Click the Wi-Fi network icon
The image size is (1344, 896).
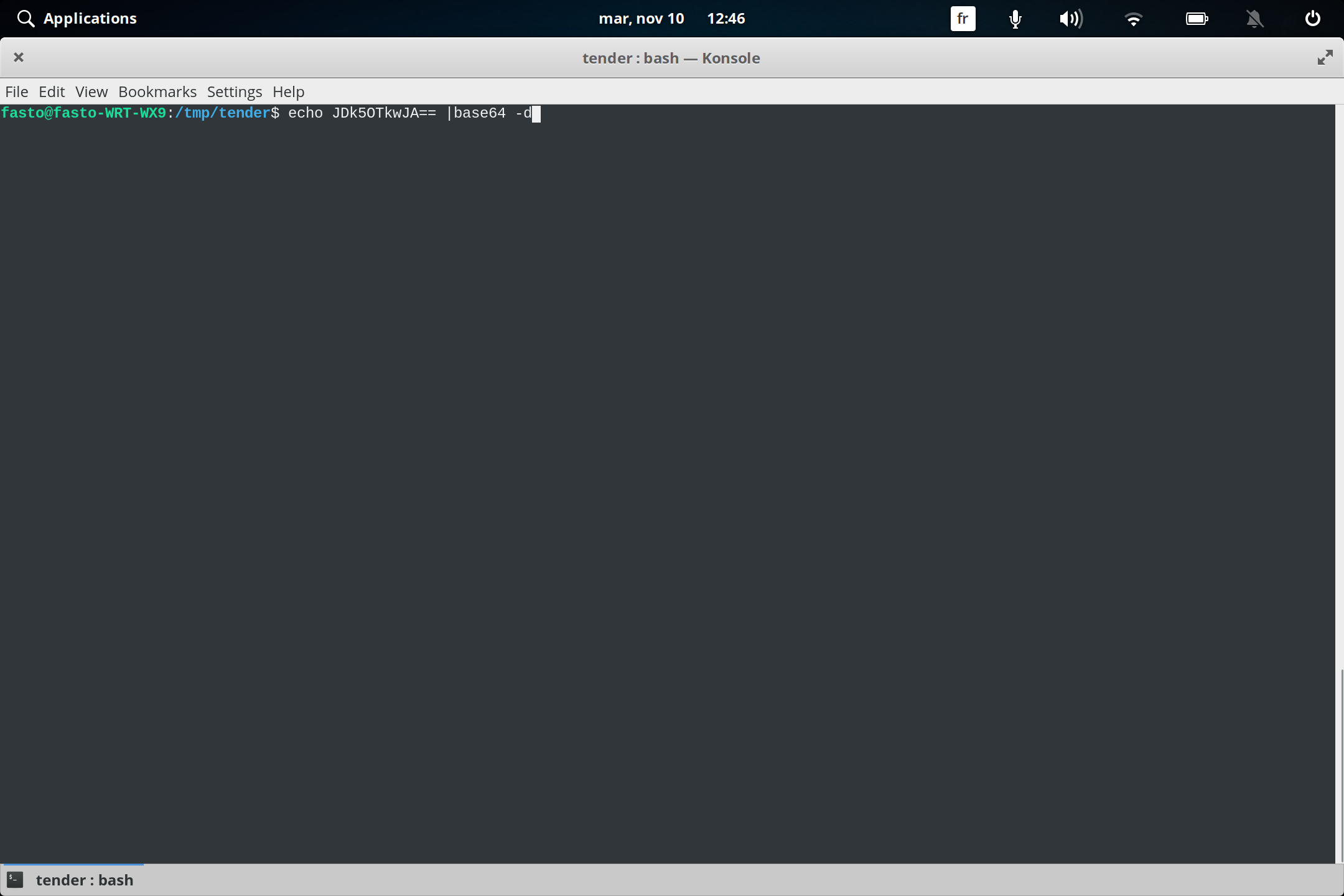(1134, 19)
